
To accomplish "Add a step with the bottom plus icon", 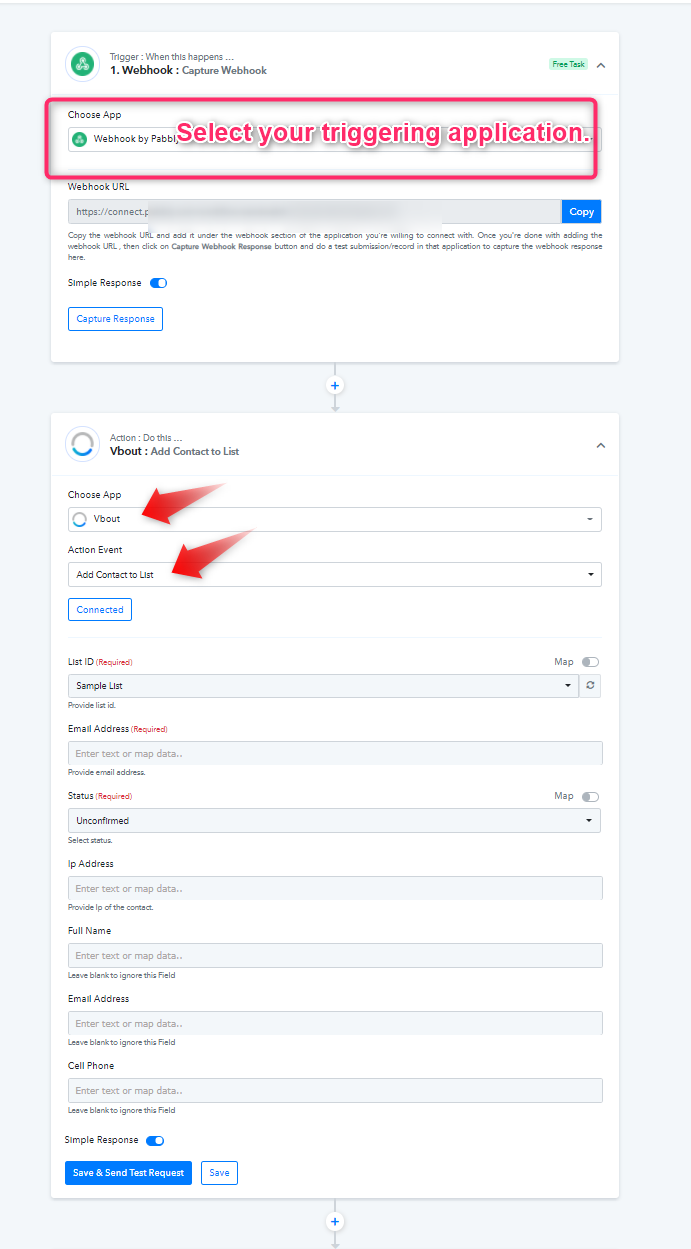I will (x=335, y=1221).
